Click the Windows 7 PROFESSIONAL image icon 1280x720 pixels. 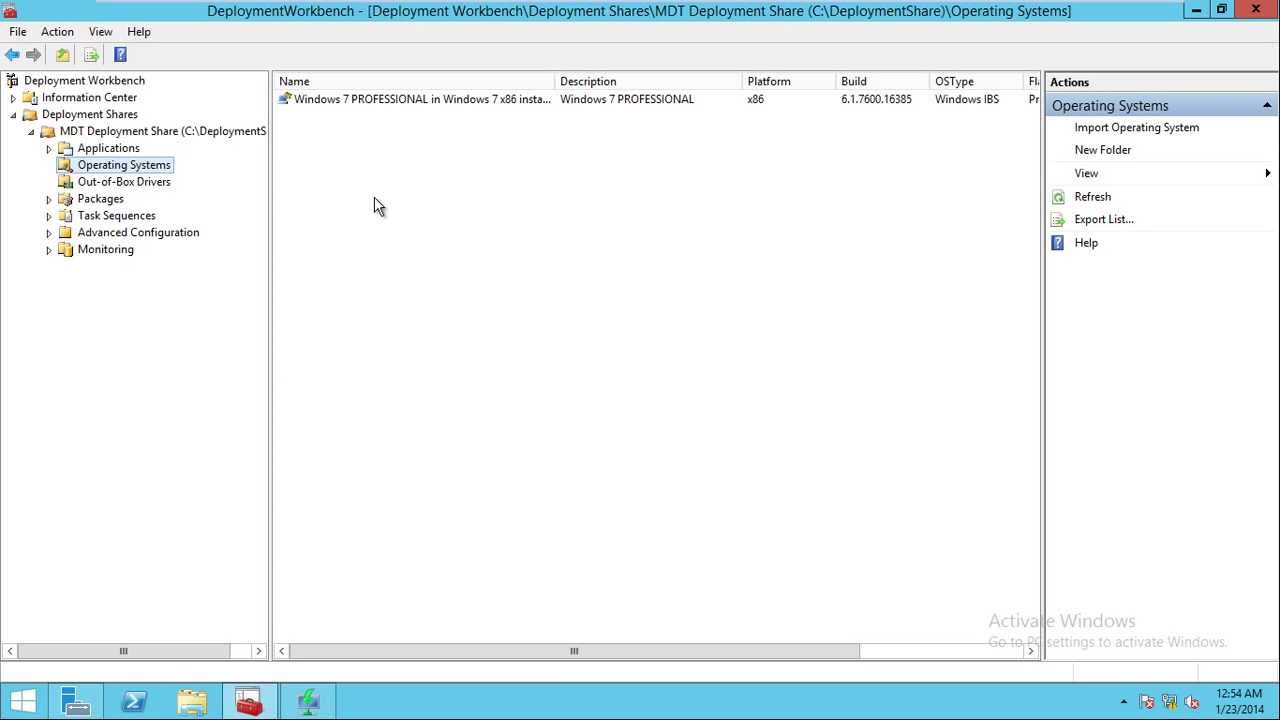tap(285, 99)
